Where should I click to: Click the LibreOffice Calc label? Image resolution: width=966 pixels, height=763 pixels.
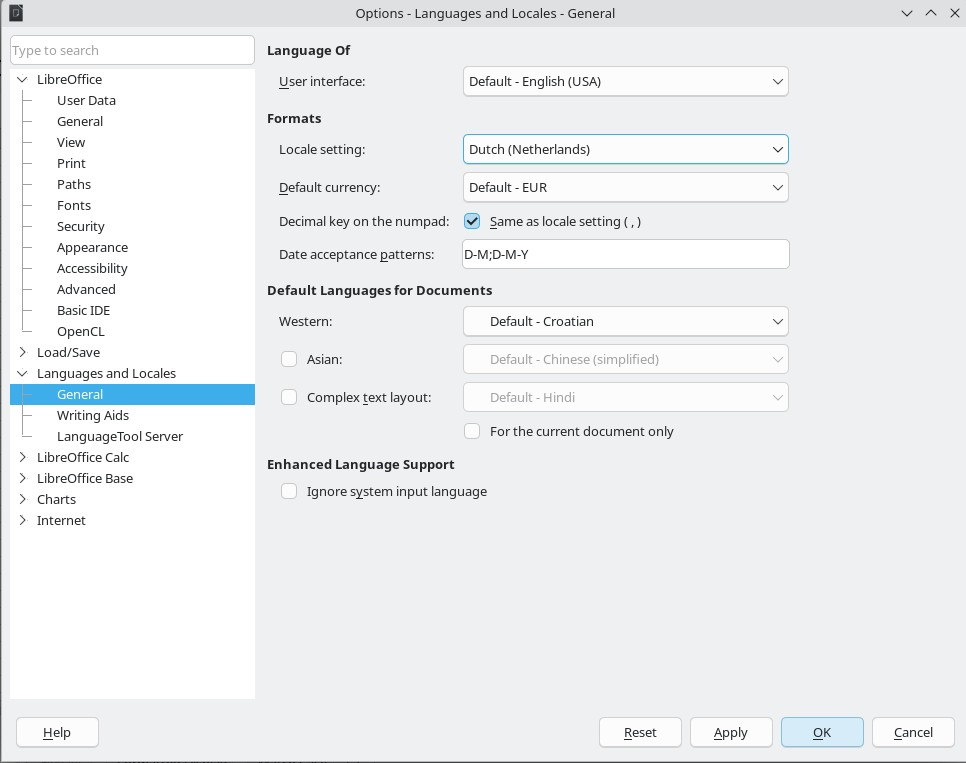(83, 457)
